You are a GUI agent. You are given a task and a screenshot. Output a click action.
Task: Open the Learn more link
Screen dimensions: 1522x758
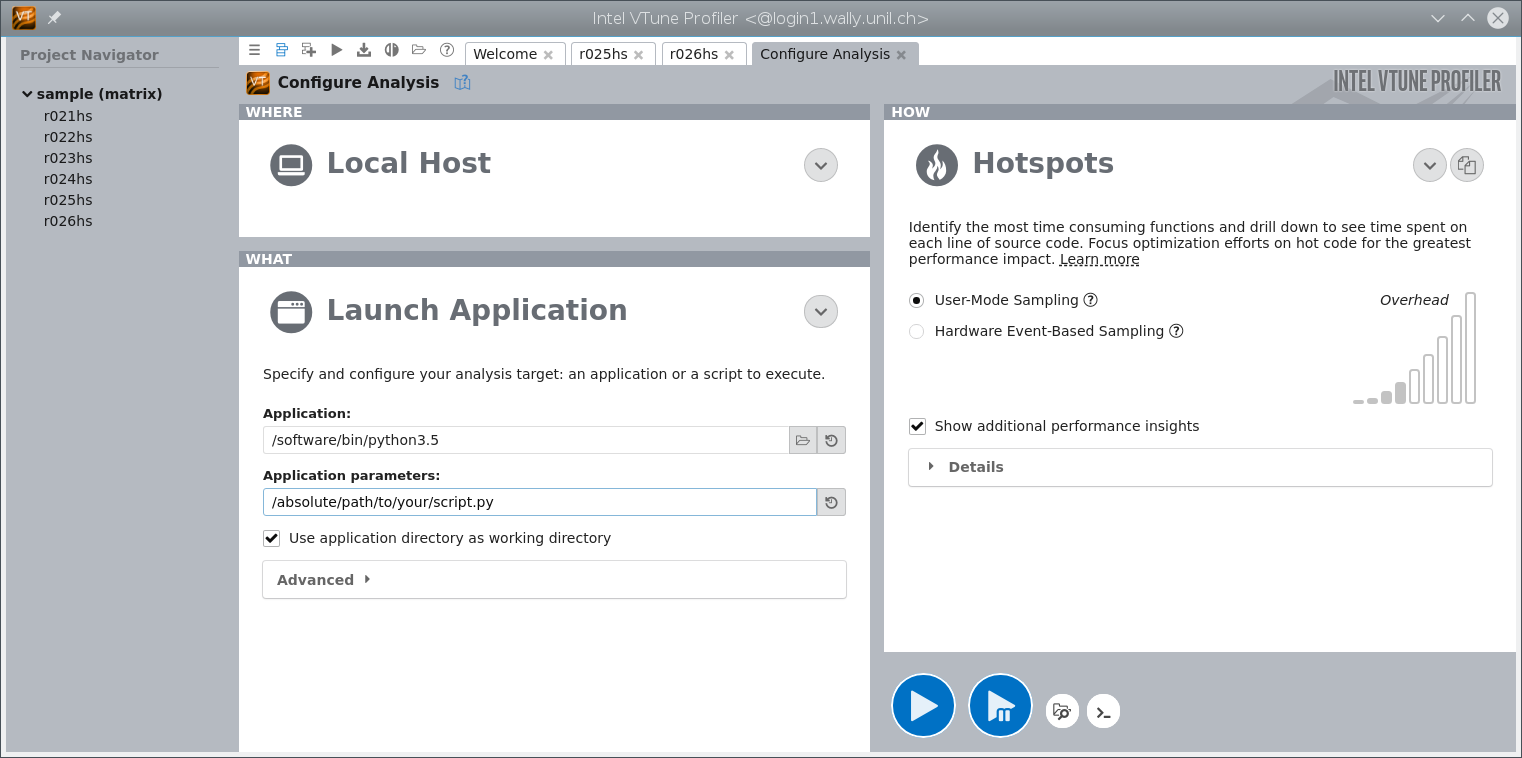(1099, 260)
